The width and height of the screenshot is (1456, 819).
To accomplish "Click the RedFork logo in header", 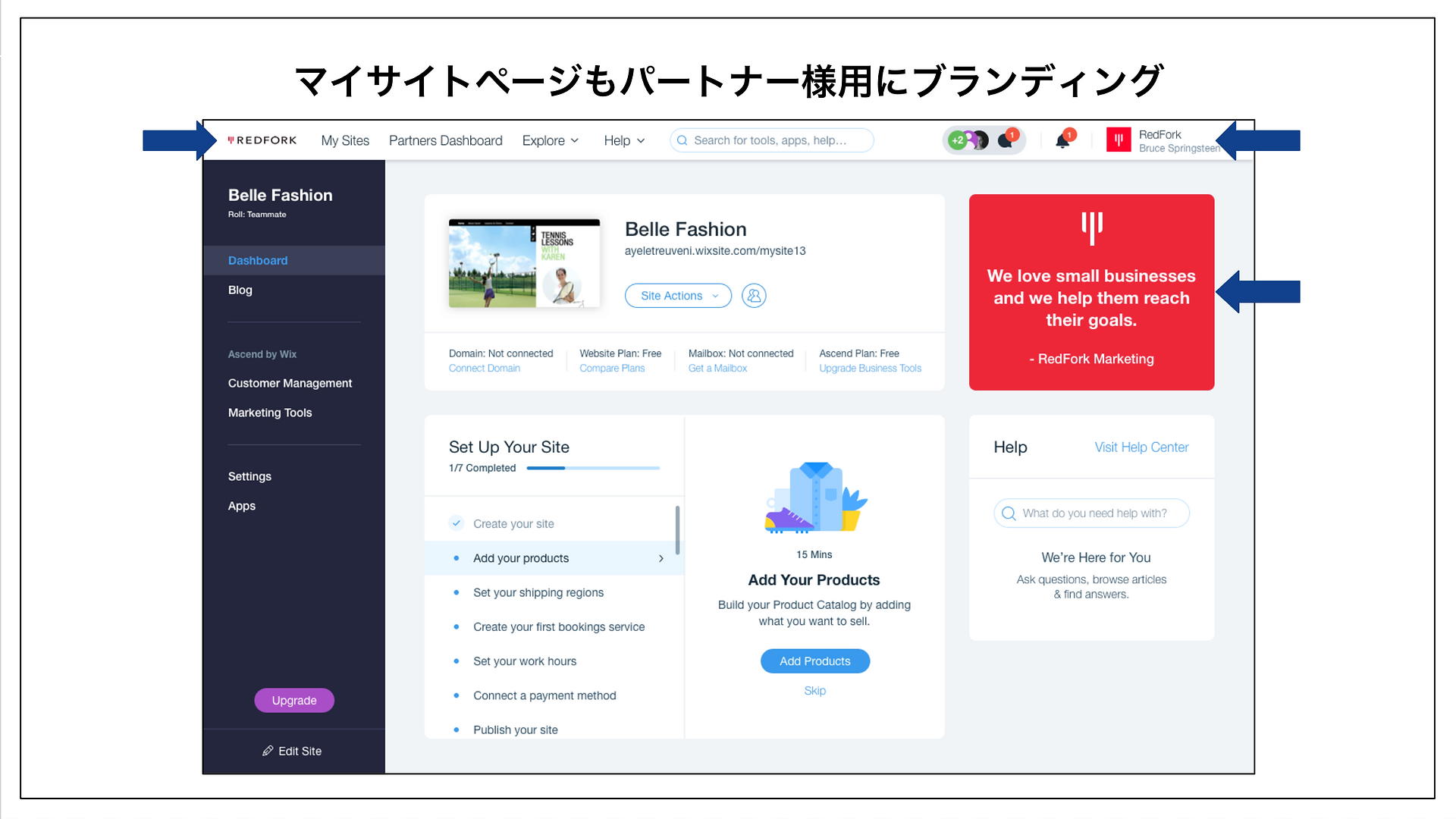I will coord(262,140).
